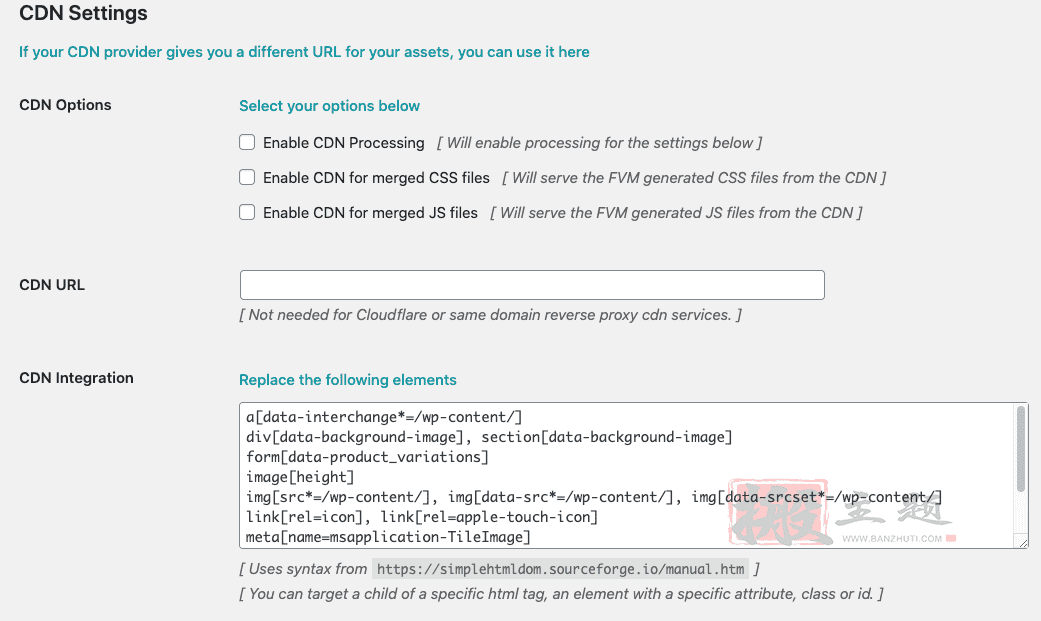This screenshot has height=621, width=1041.
Task: Tick Enable CDN for merged CSS files
Action: (x=247, y=177)
